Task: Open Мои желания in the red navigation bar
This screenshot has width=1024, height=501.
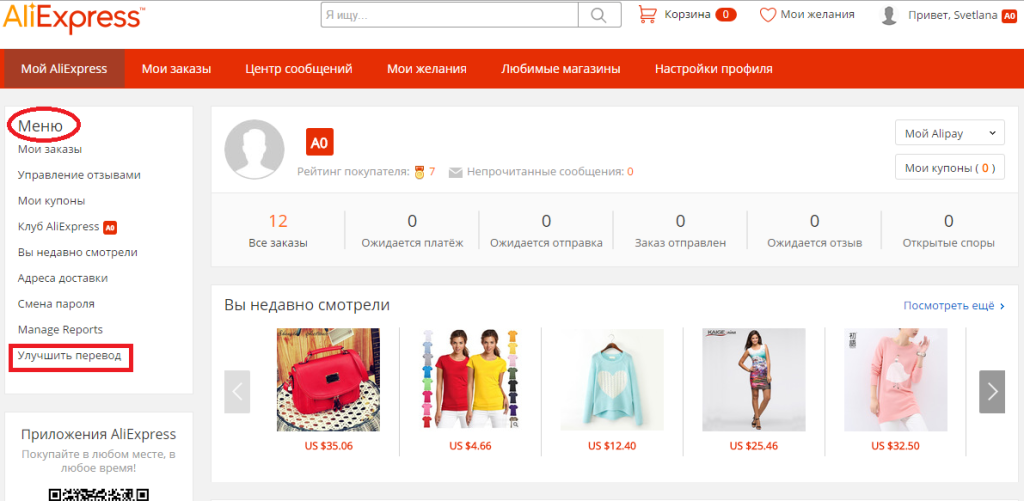Action: pos(426,69)
